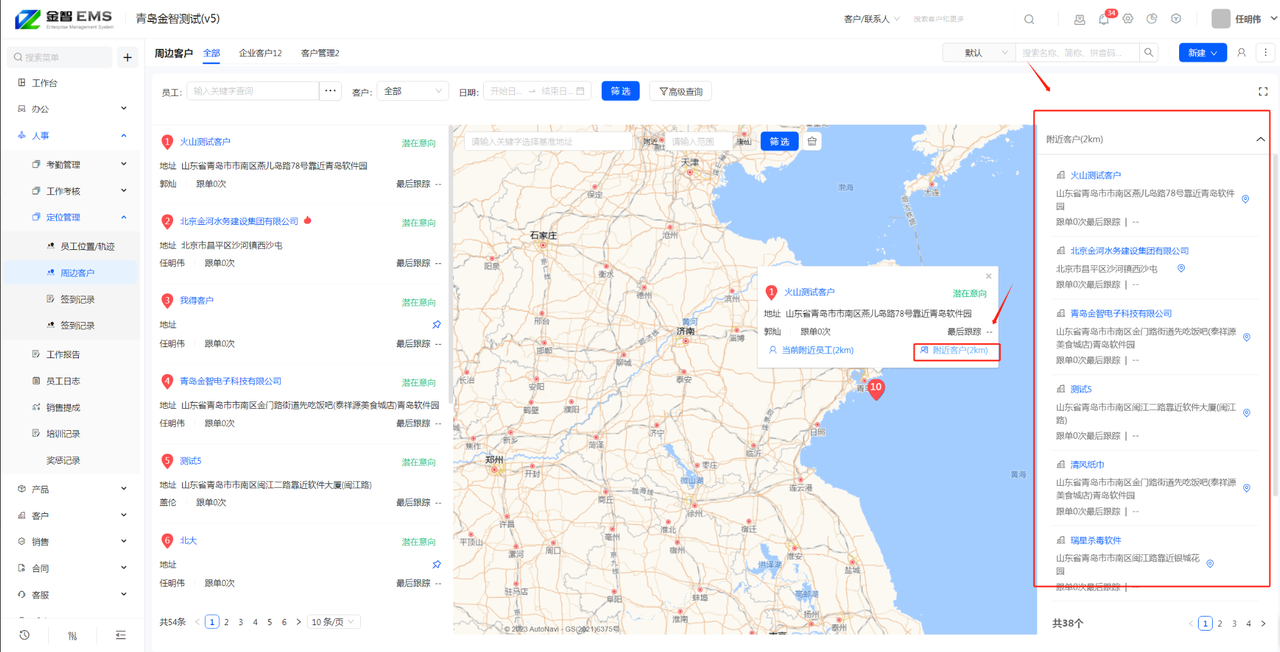Switch to the 客户管理2 tab
Viewport: 1280px width, 652px height.
pos(320,53)
